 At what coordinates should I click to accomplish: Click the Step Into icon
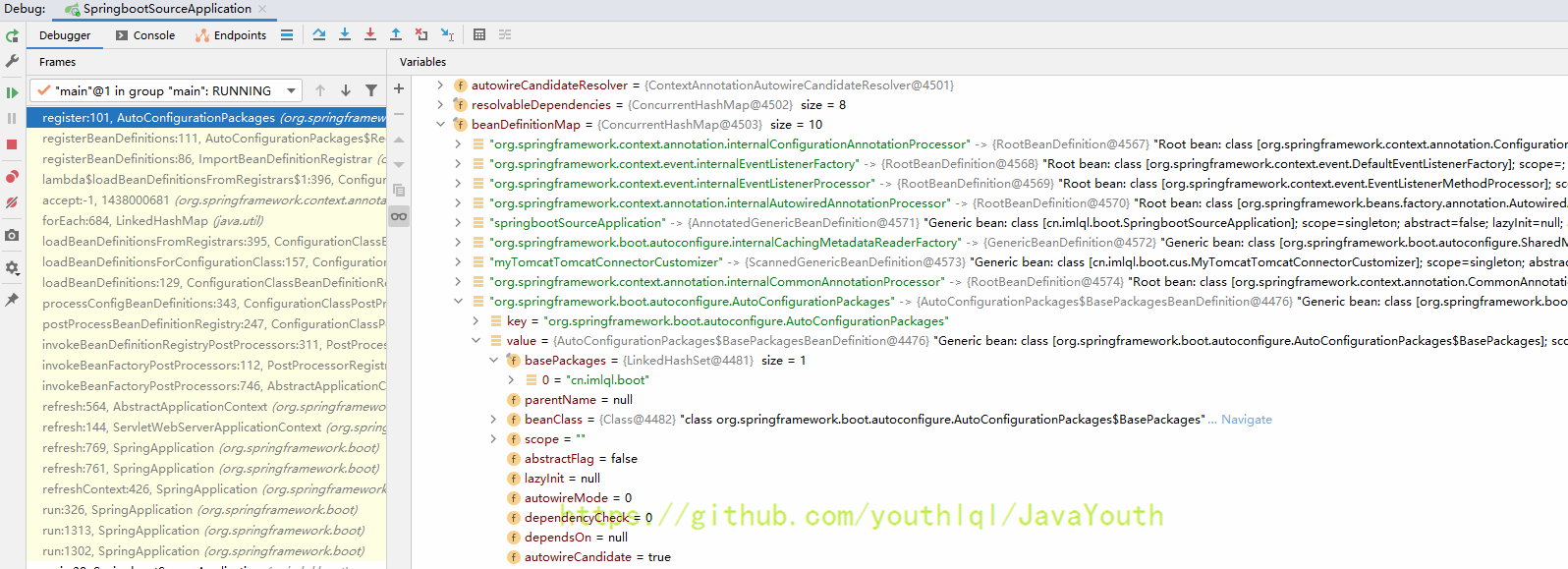[x=345, y=34]
